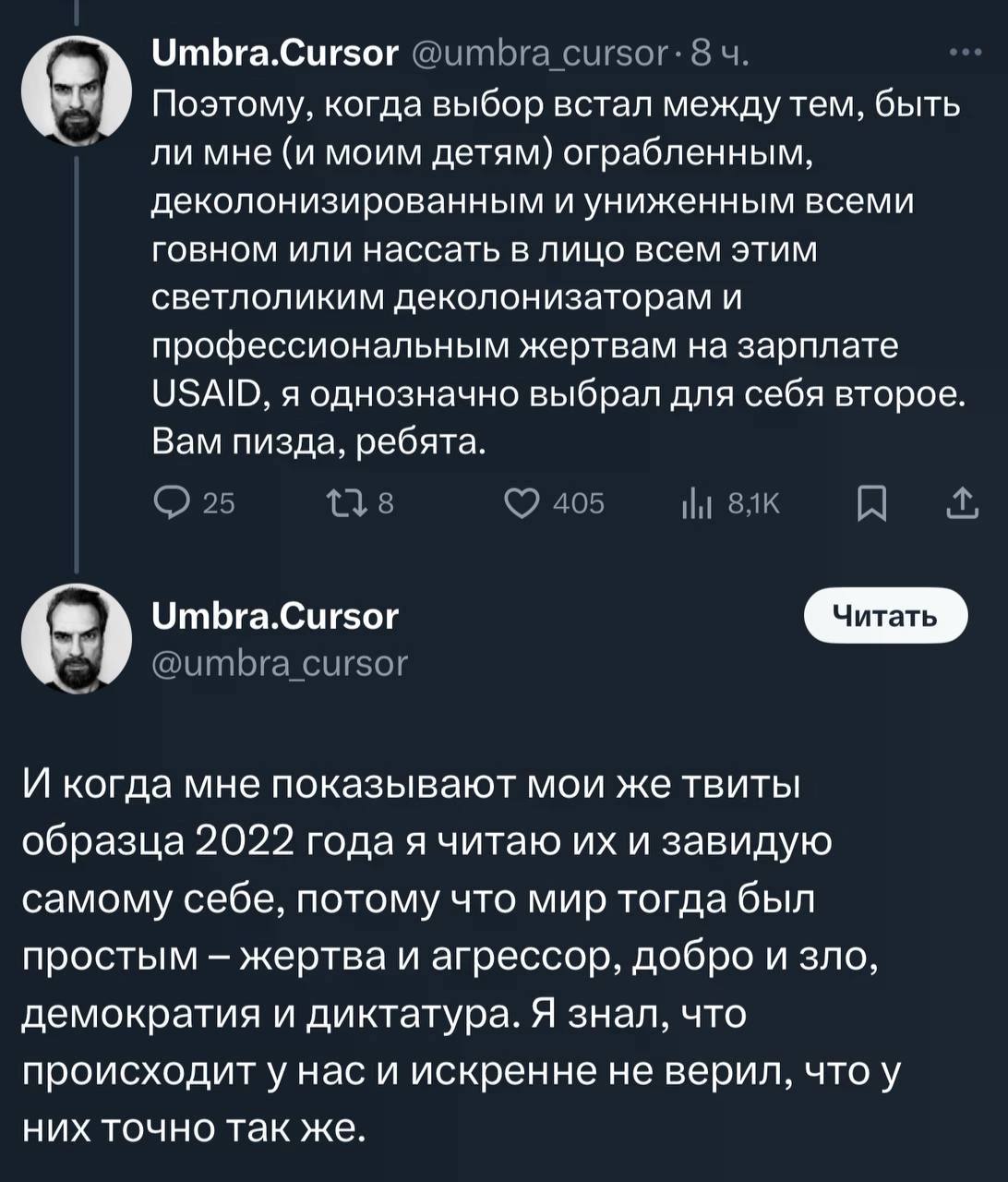This screenshot has width=1008, height=1182.
Task: Open tweet analytics bar-chart icon
Action: [x=694, y=503]
